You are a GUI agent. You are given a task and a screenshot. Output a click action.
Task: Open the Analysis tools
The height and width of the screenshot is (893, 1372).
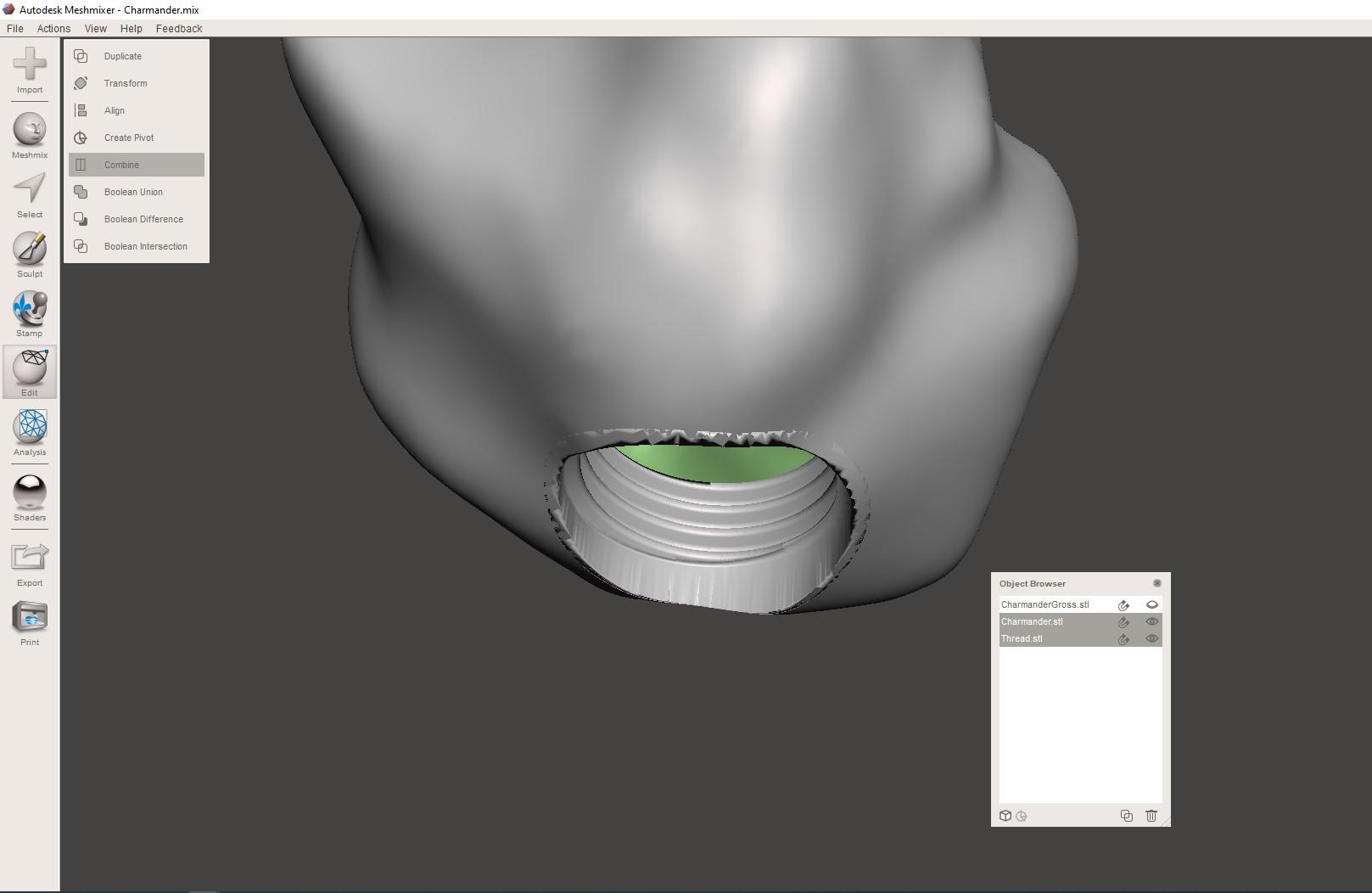[x=30, y=433]
